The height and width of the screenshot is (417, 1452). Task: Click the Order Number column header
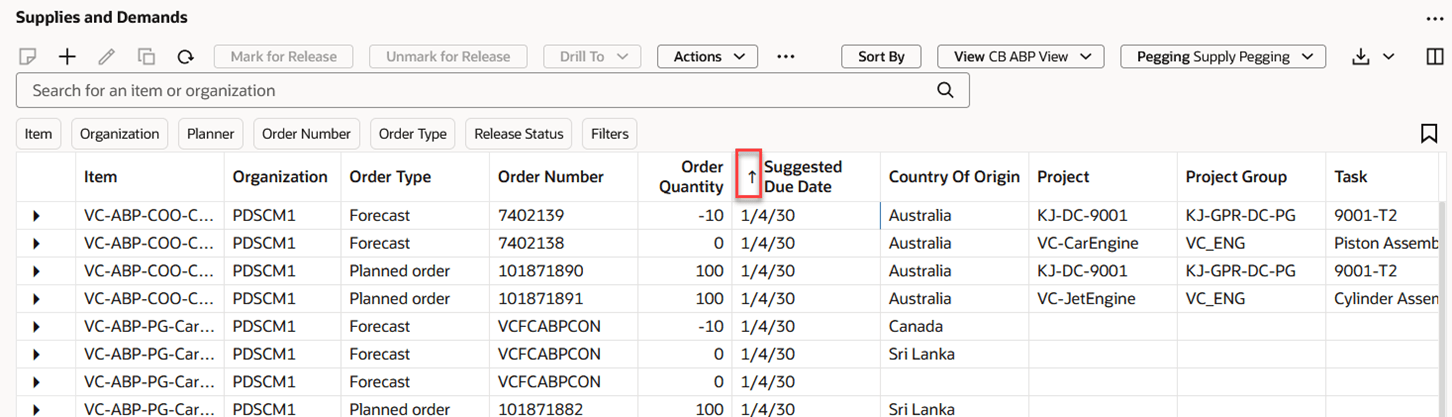click(x=564, y=177)
